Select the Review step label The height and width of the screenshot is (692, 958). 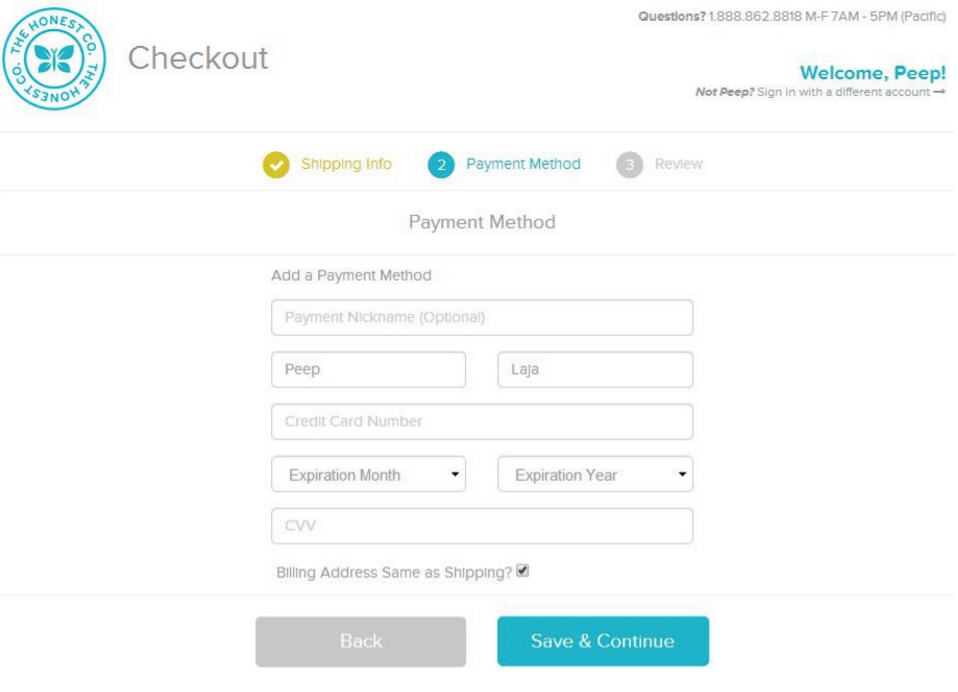pyautogui.click(x=679, y=164)
